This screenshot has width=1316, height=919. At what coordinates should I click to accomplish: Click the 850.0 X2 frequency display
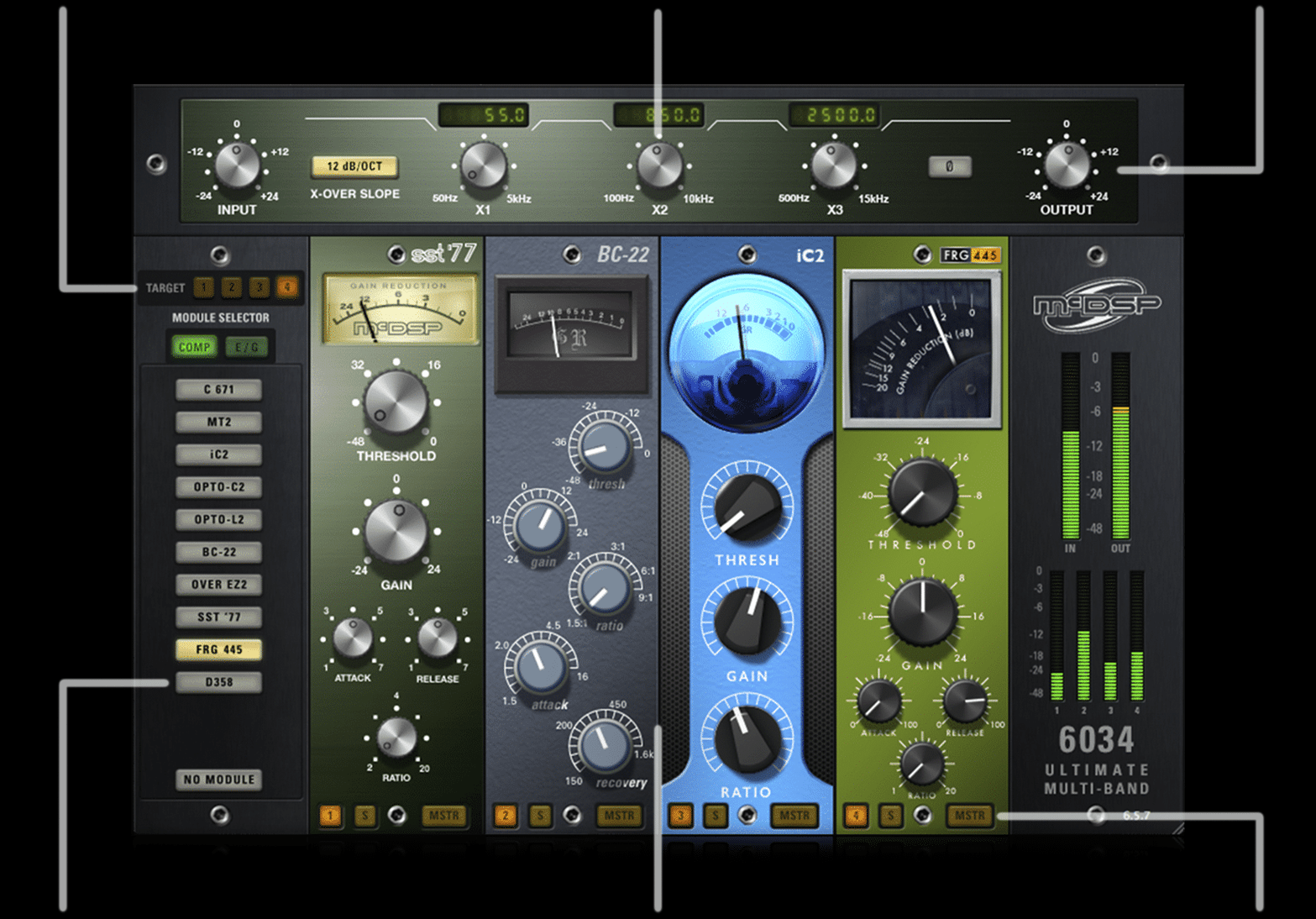(658, 115)
